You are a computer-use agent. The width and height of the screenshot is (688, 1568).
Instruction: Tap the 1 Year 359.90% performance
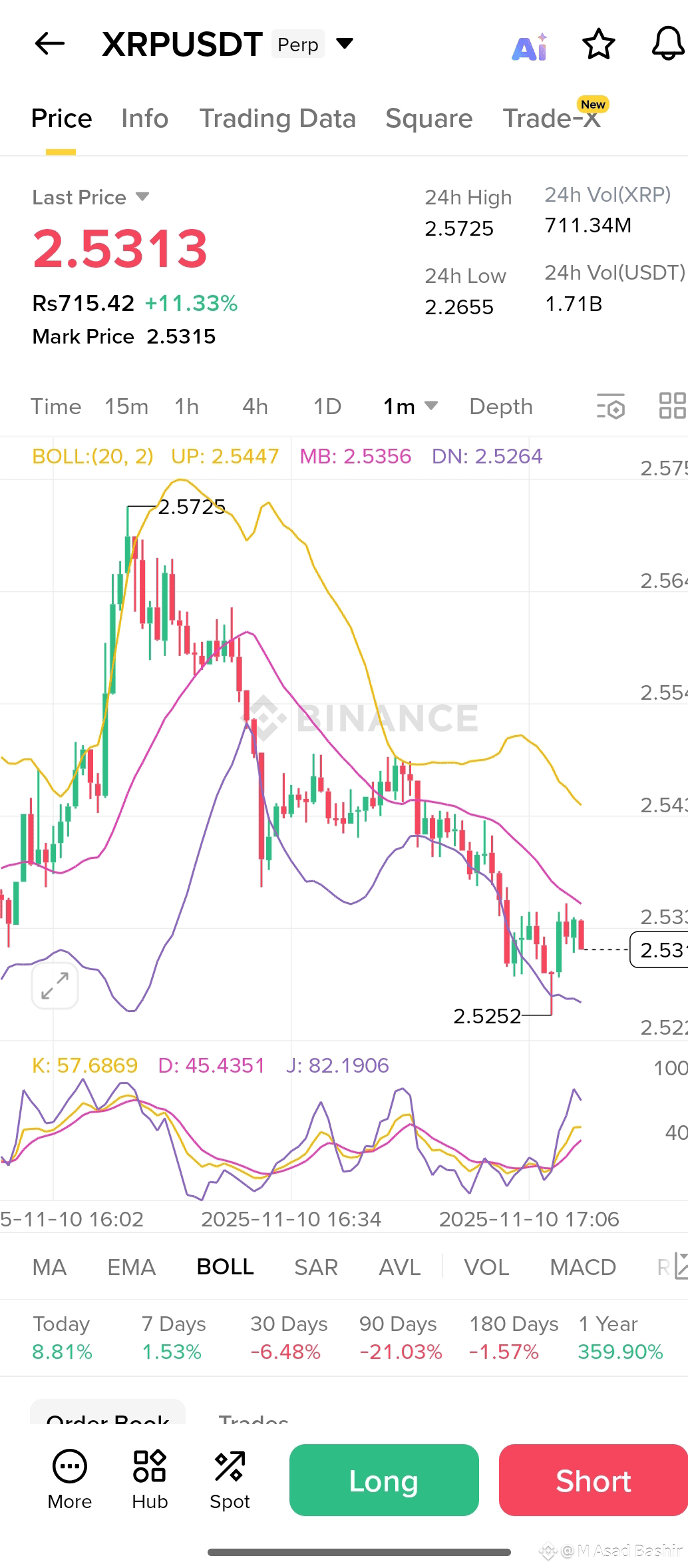click(620, 1338)
